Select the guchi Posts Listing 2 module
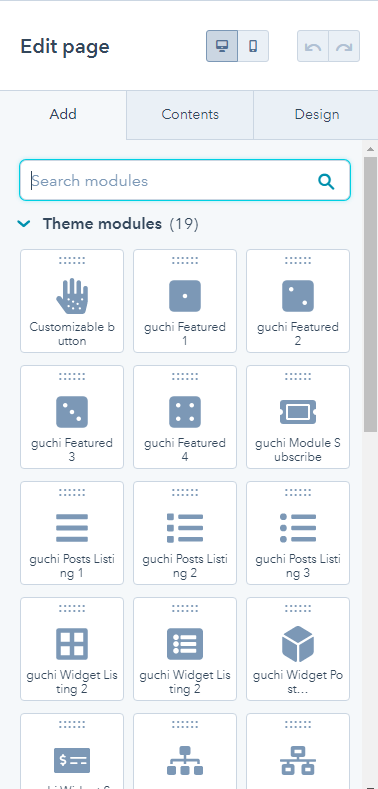The image size is (378, 789). click(x=185, y=533)
